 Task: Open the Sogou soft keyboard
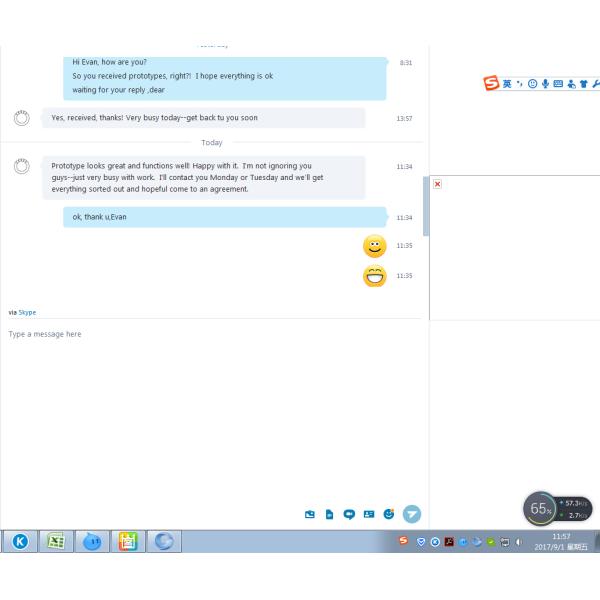[x=557, y=84]
